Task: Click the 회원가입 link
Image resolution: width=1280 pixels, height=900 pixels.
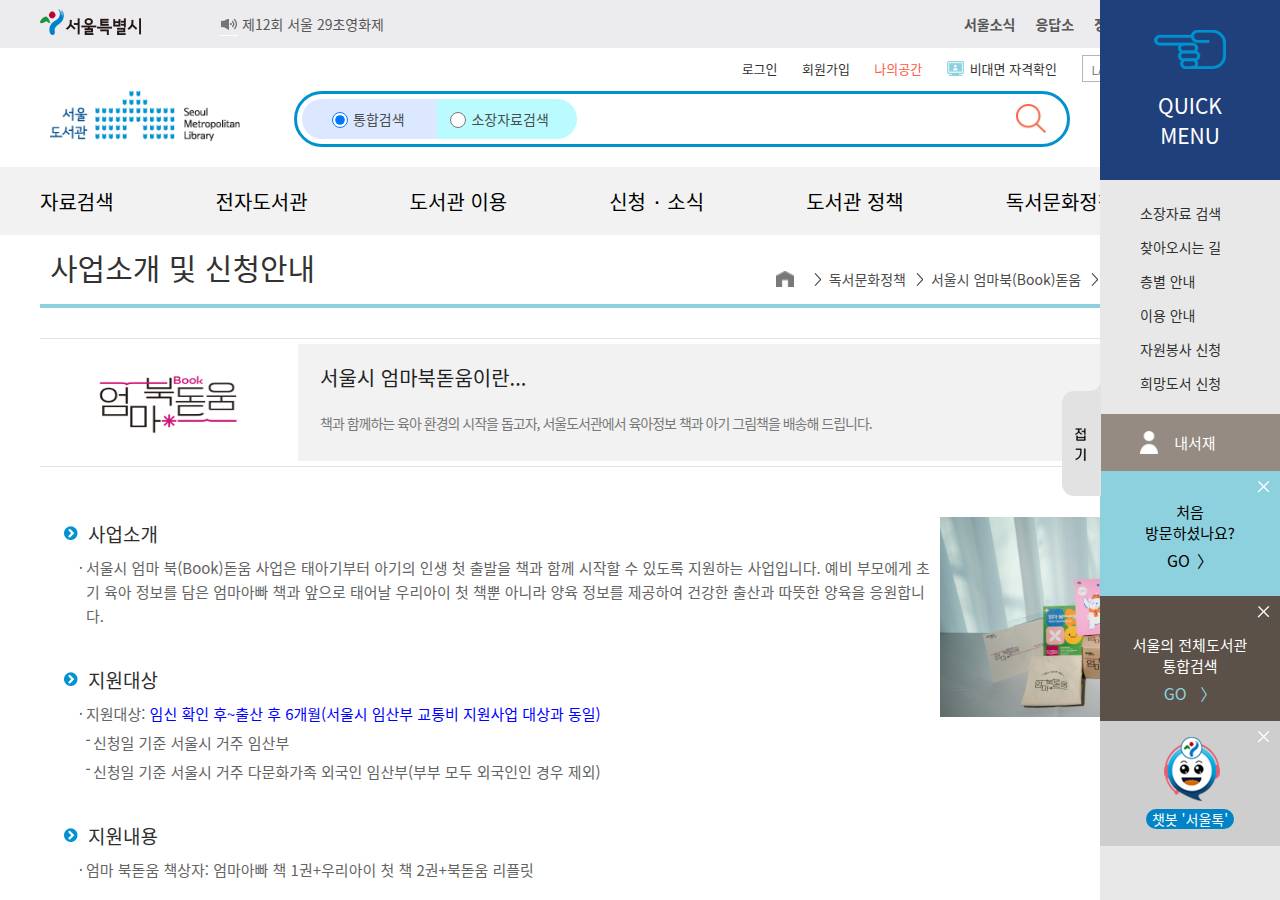Action: pyautogui.click(x=826, y=69)
